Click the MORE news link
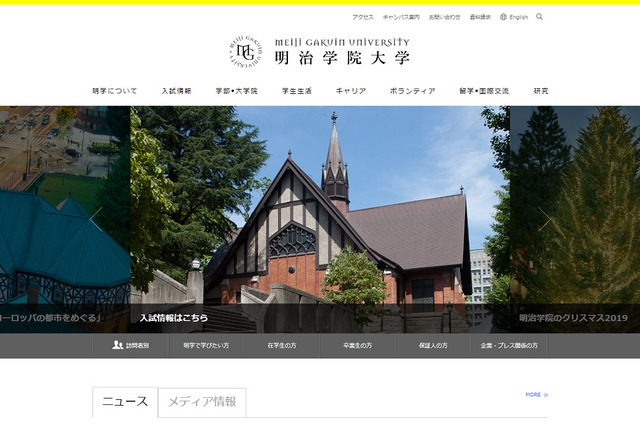The width and height of the screenshot is (640, 426). pos(533,395)
